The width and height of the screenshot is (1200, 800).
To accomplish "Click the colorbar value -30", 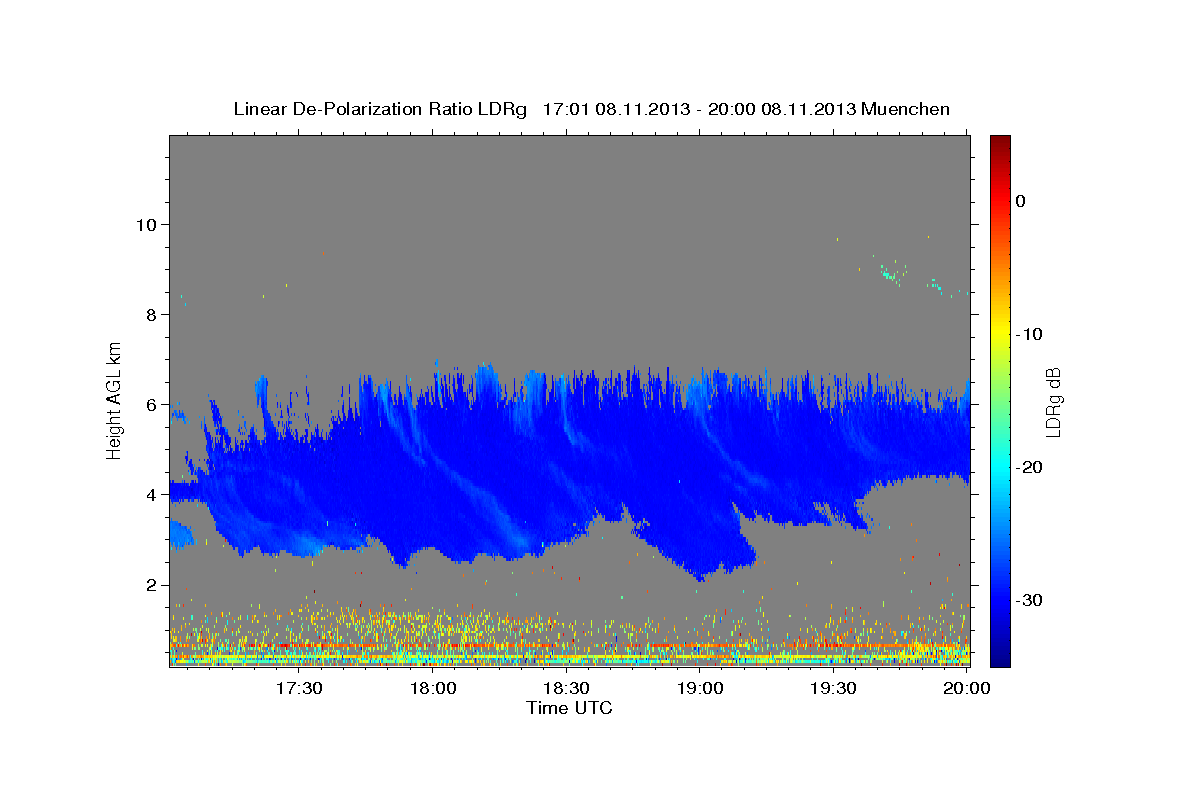I will [1029, 600].
